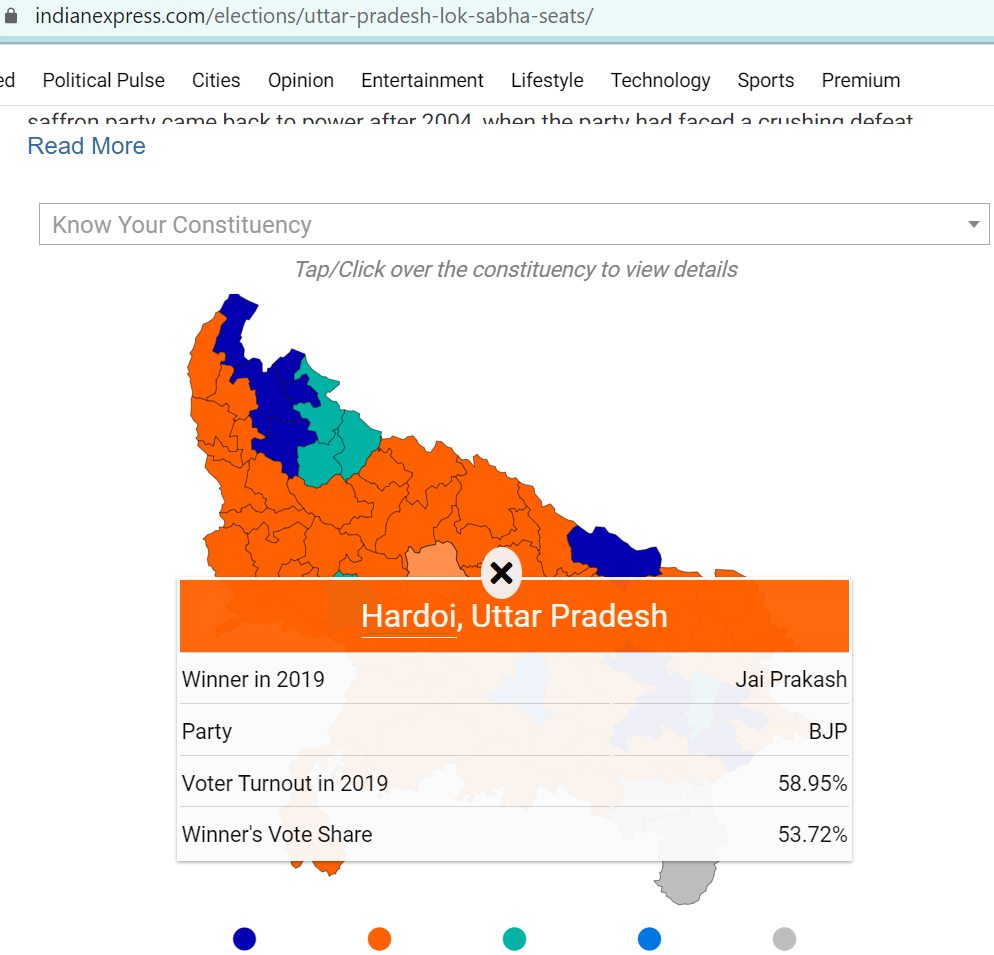The height and width of the screenshot is (955, 994).
Task: Go to the Technology section
Action: coord(661,81)
